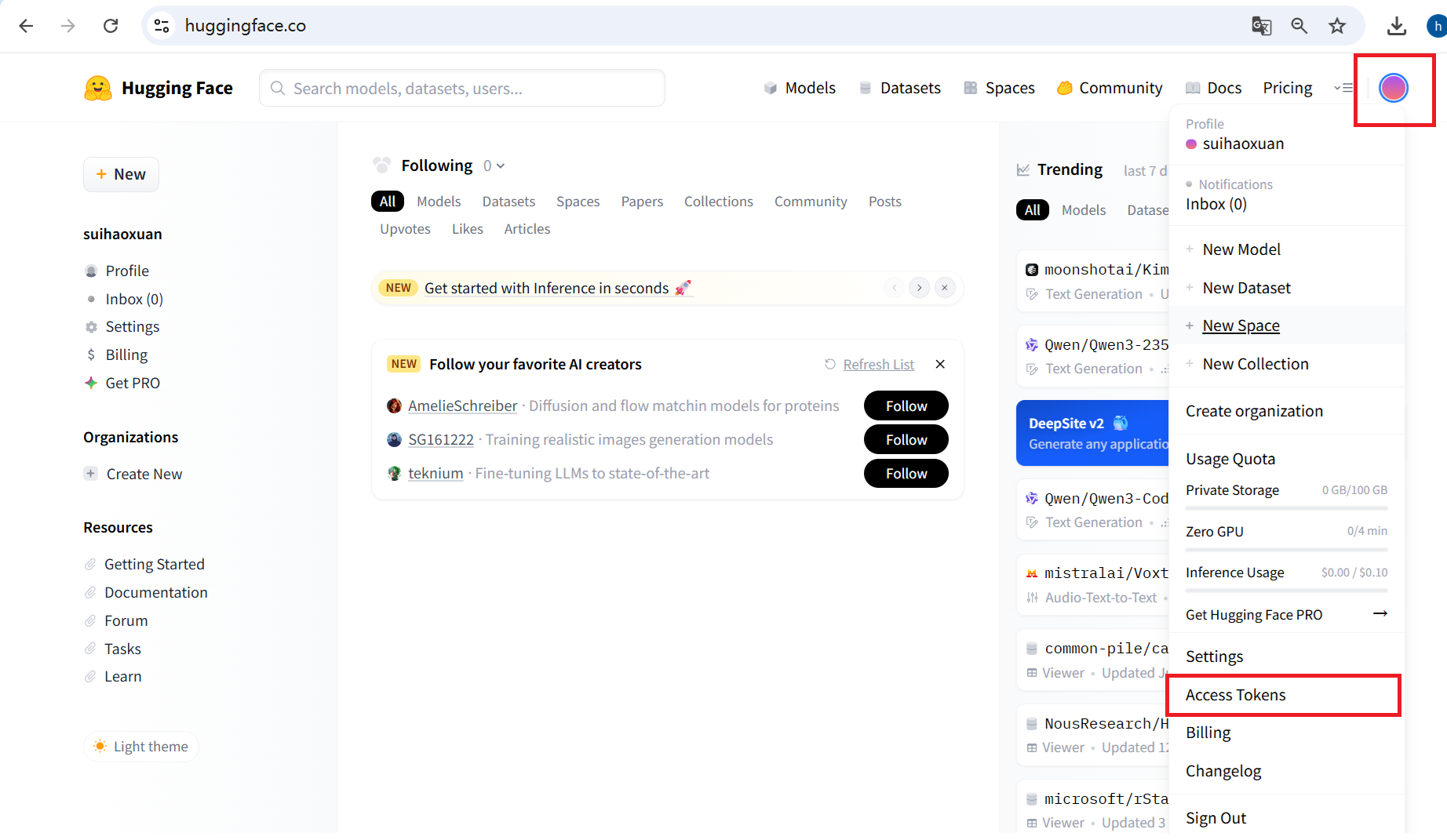The width and height of the screenshot is (1447, 840).
Task: Expand the navbar more-options menu icon
Action: coord(1343,88)
